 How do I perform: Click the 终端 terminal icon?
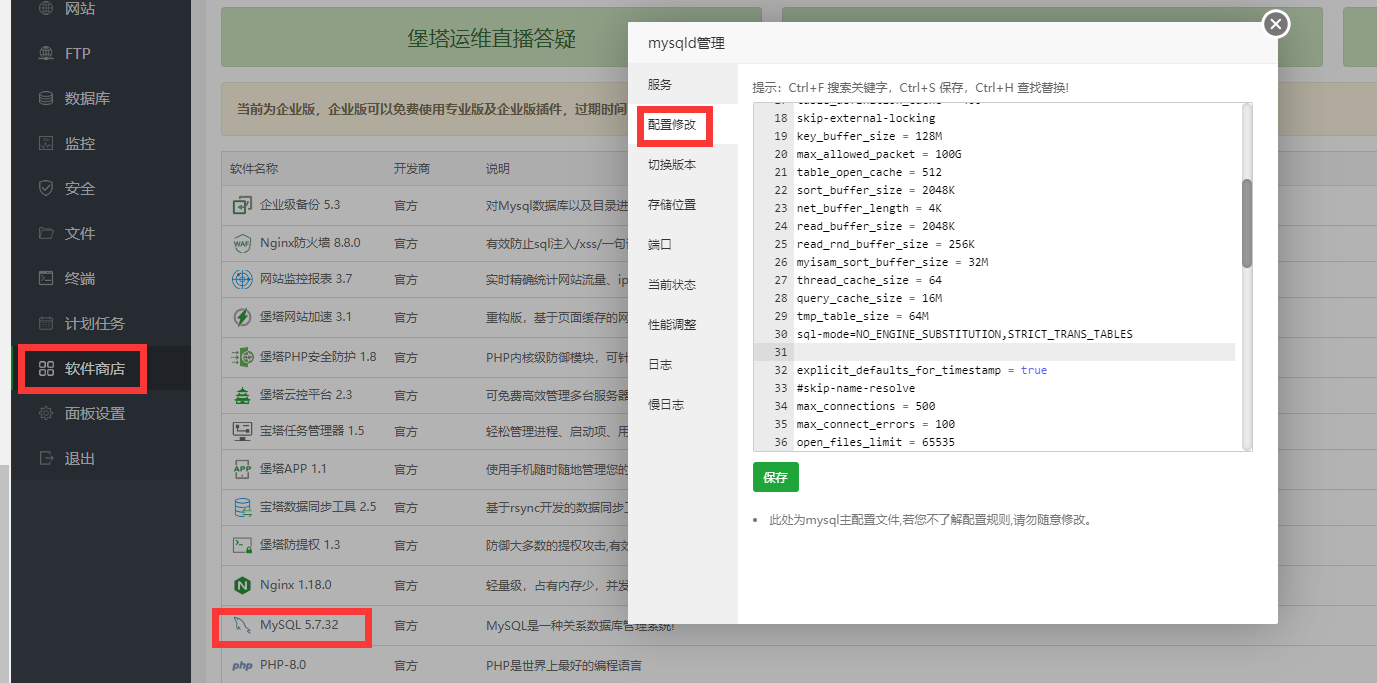(45, 279)
